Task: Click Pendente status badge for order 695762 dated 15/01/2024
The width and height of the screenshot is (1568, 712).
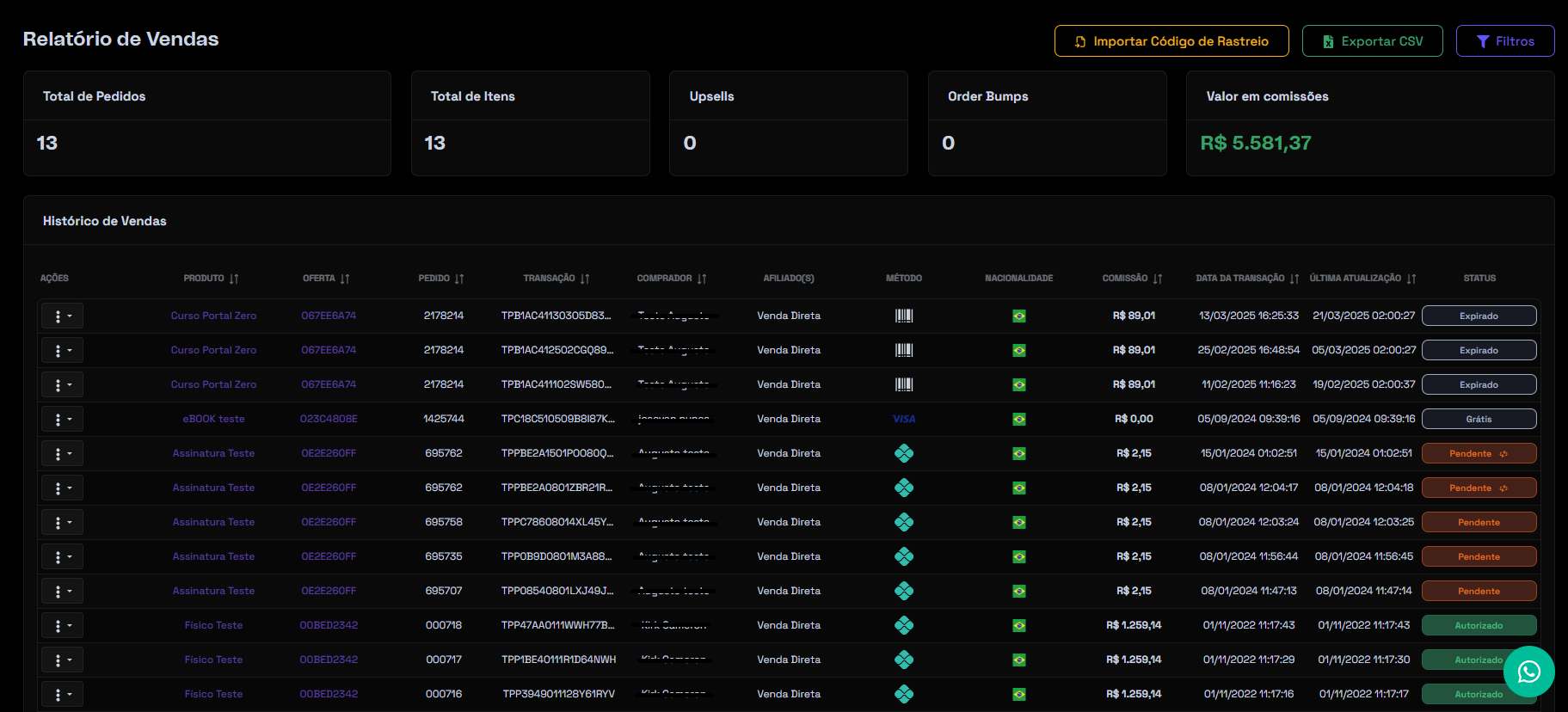Action: pos(1478,453)
